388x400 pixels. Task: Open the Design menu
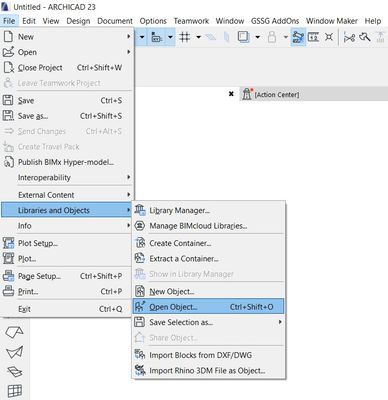pos(78,21)
